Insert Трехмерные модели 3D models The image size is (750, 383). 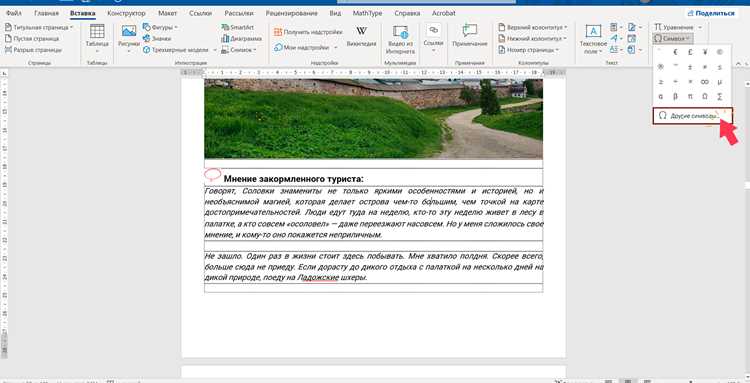pyautogui.click(x=180, y=50)
